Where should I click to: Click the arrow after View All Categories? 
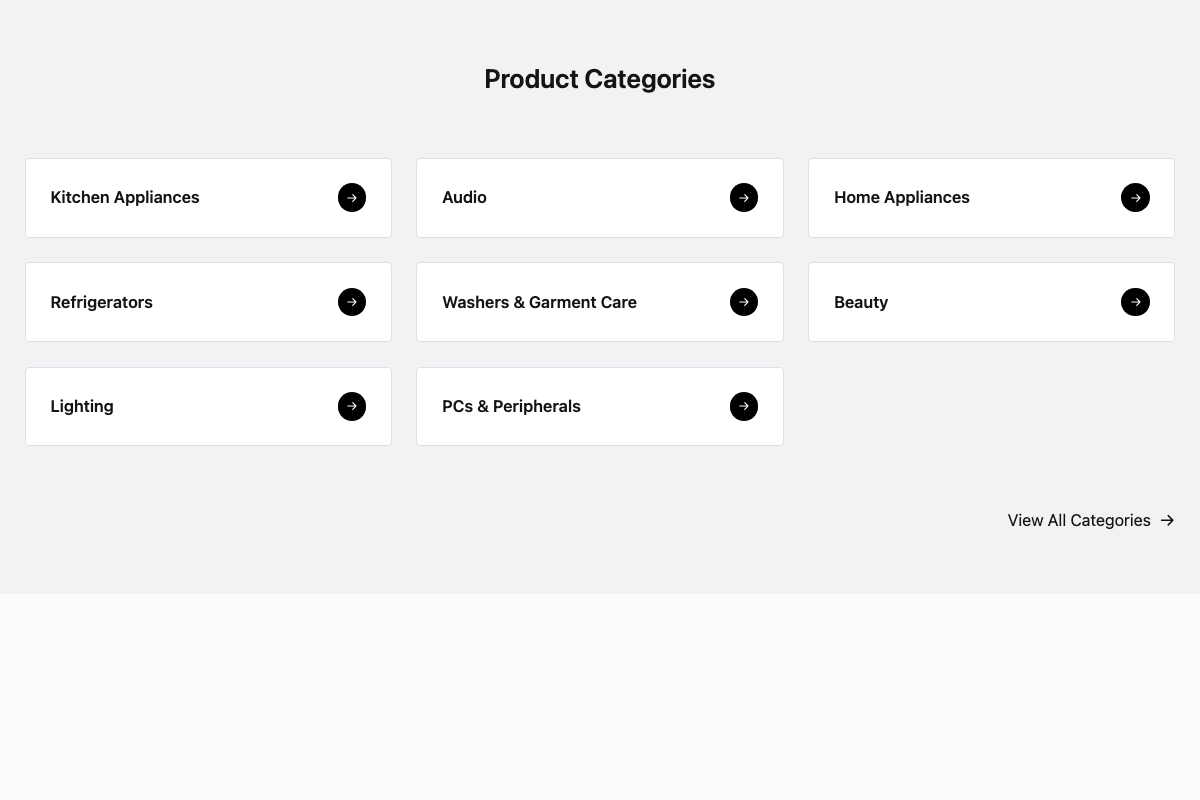click(1167, 520)
